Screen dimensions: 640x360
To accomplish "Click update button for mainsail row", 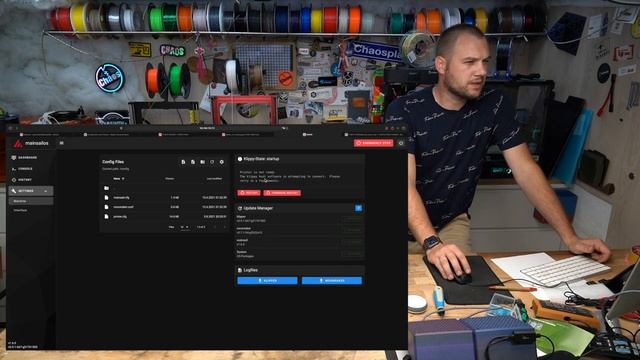I will click(352, 242).
